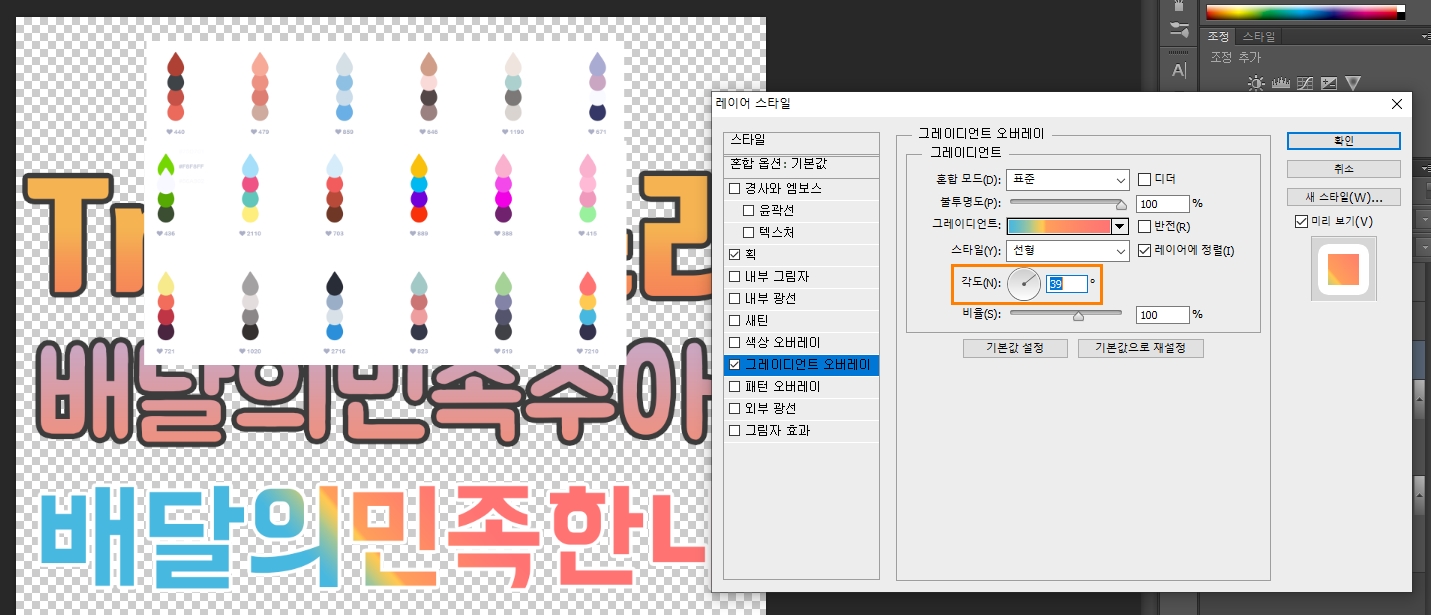
Task: Add a Brightness/Contrast adjustment
Action: pos(1256,83)
